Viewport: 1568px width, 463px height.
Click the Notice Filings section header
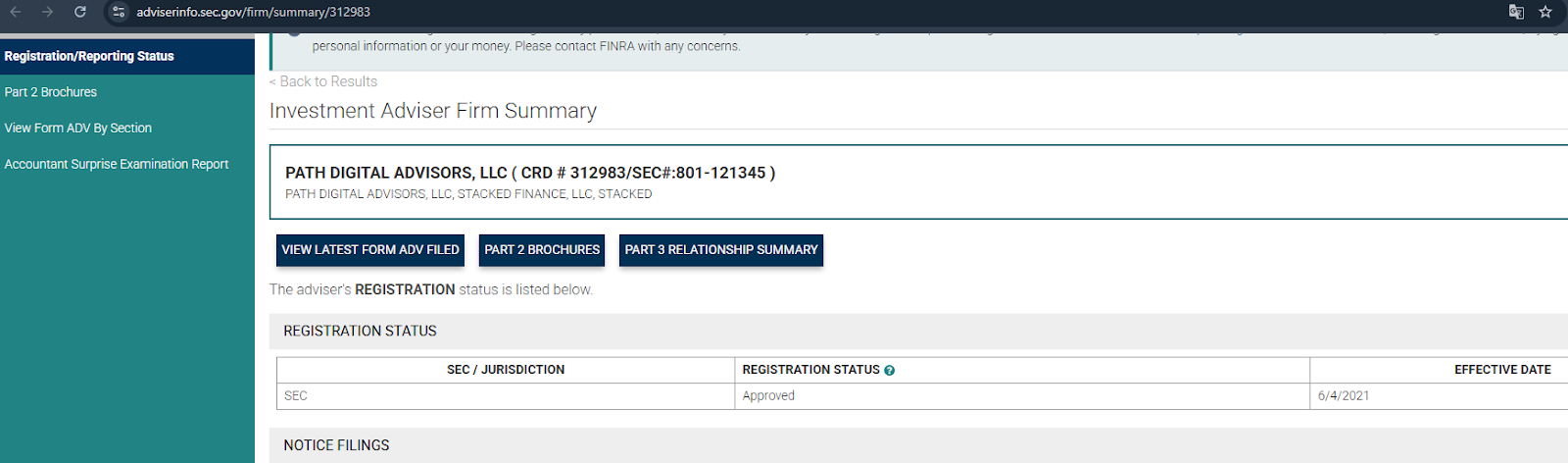336,445
